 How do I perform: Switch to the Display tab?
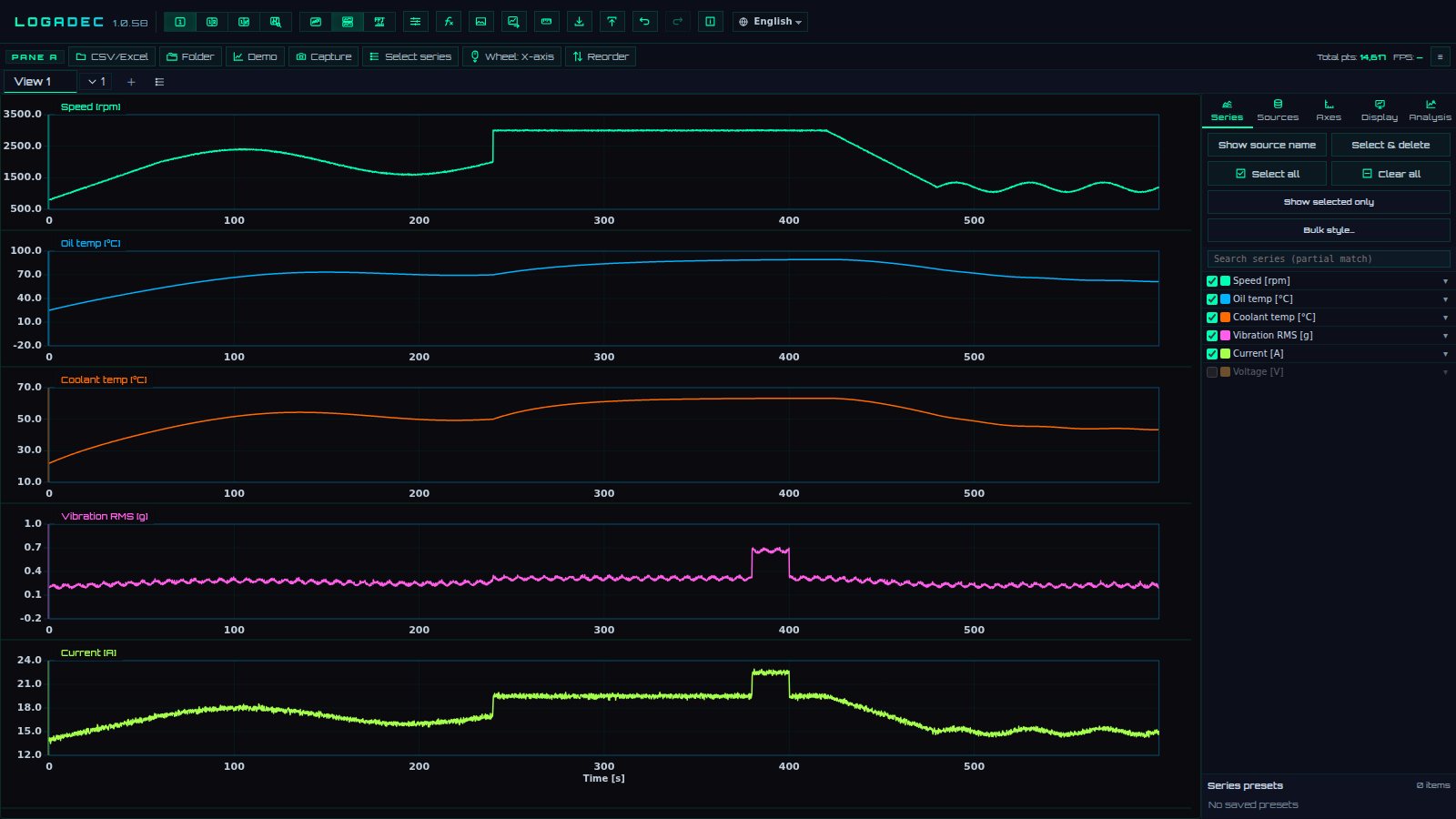point(1380,110)
